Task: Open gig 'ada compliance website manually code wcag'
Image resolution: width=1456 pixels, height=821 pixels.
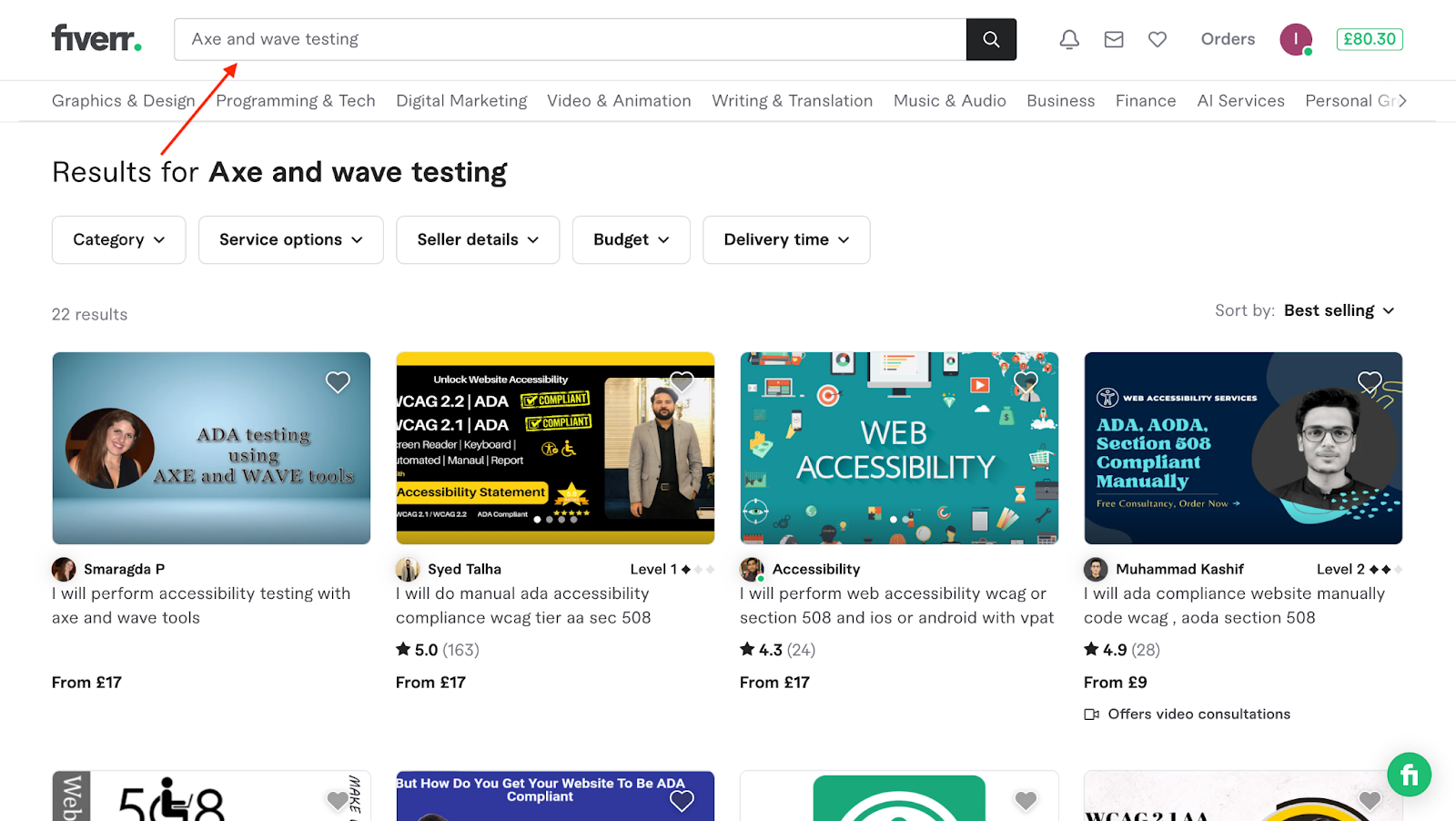Action: coord(1234,605)
